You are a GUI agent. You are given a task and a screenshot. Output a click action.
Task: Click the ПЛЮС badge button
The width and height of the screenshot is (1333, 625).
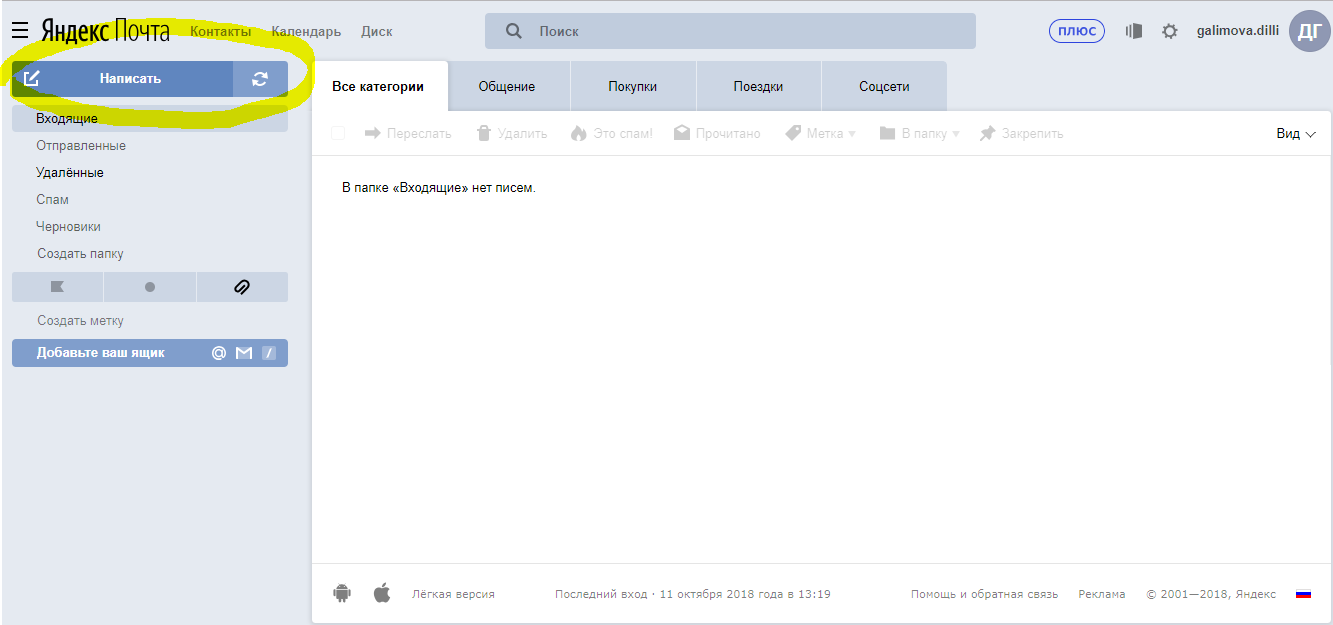(1077, 31)
